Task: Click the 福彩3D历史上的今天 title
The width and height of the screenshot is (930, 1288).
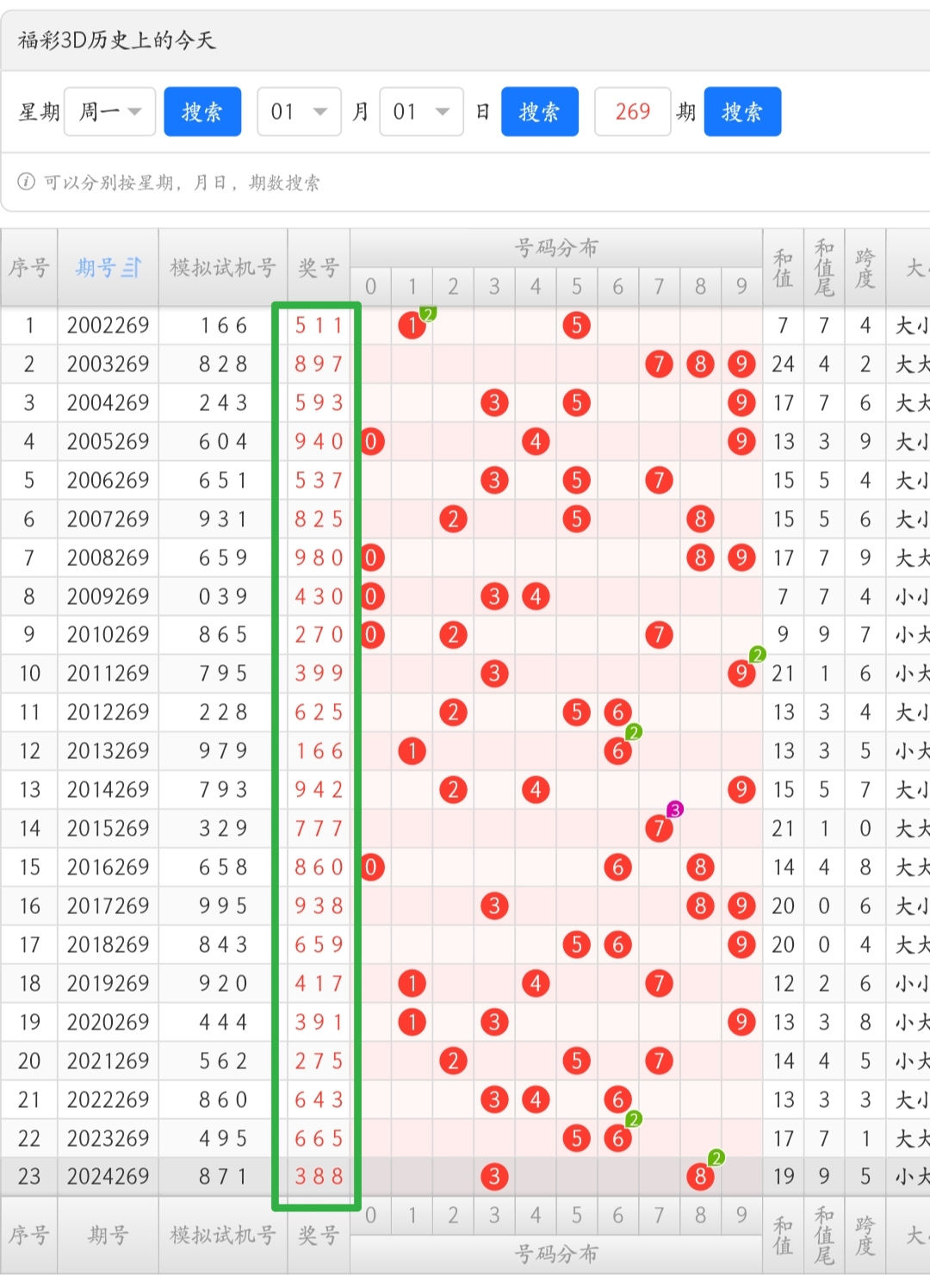Action: tap(116, 40)
